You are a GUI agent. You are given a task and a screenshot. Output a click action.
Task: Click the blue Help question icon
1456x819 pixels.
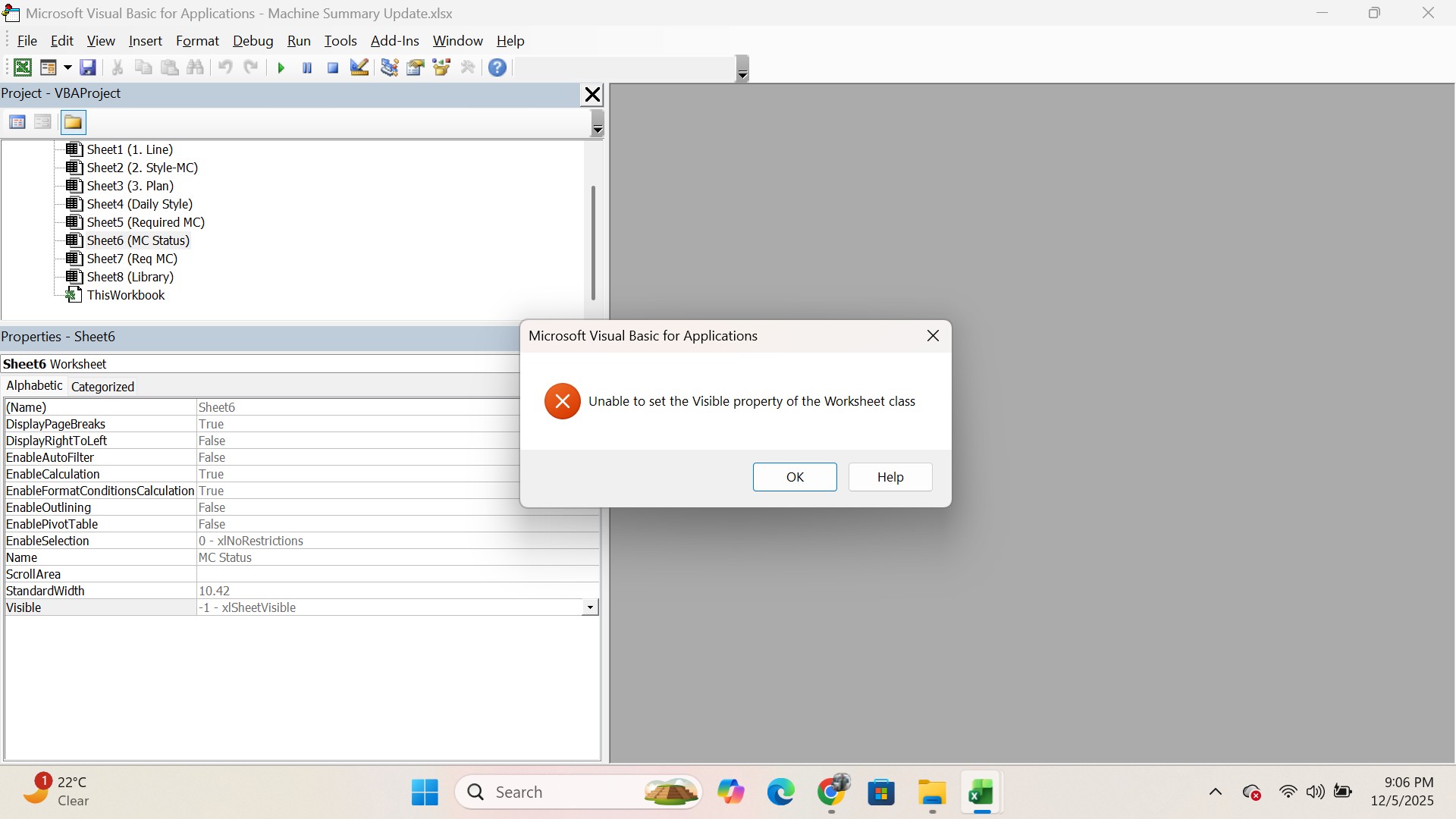pos(497,67)
